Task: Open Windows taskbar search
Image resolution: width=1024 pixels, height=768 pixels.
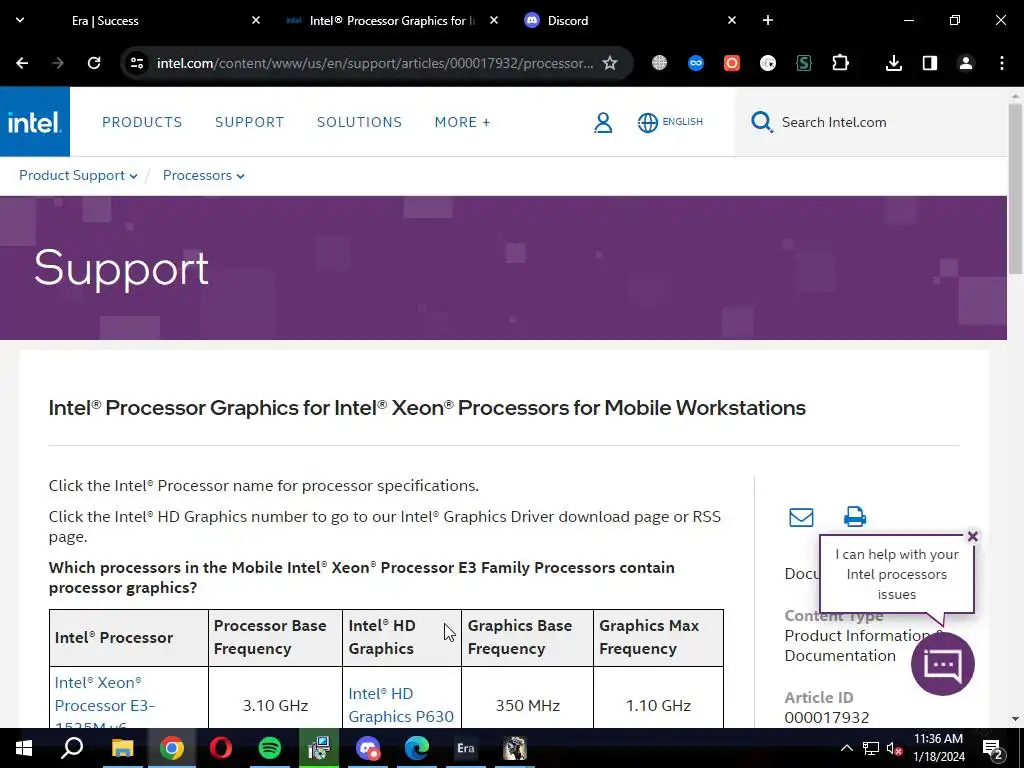Action: click(x=72, y=748)
